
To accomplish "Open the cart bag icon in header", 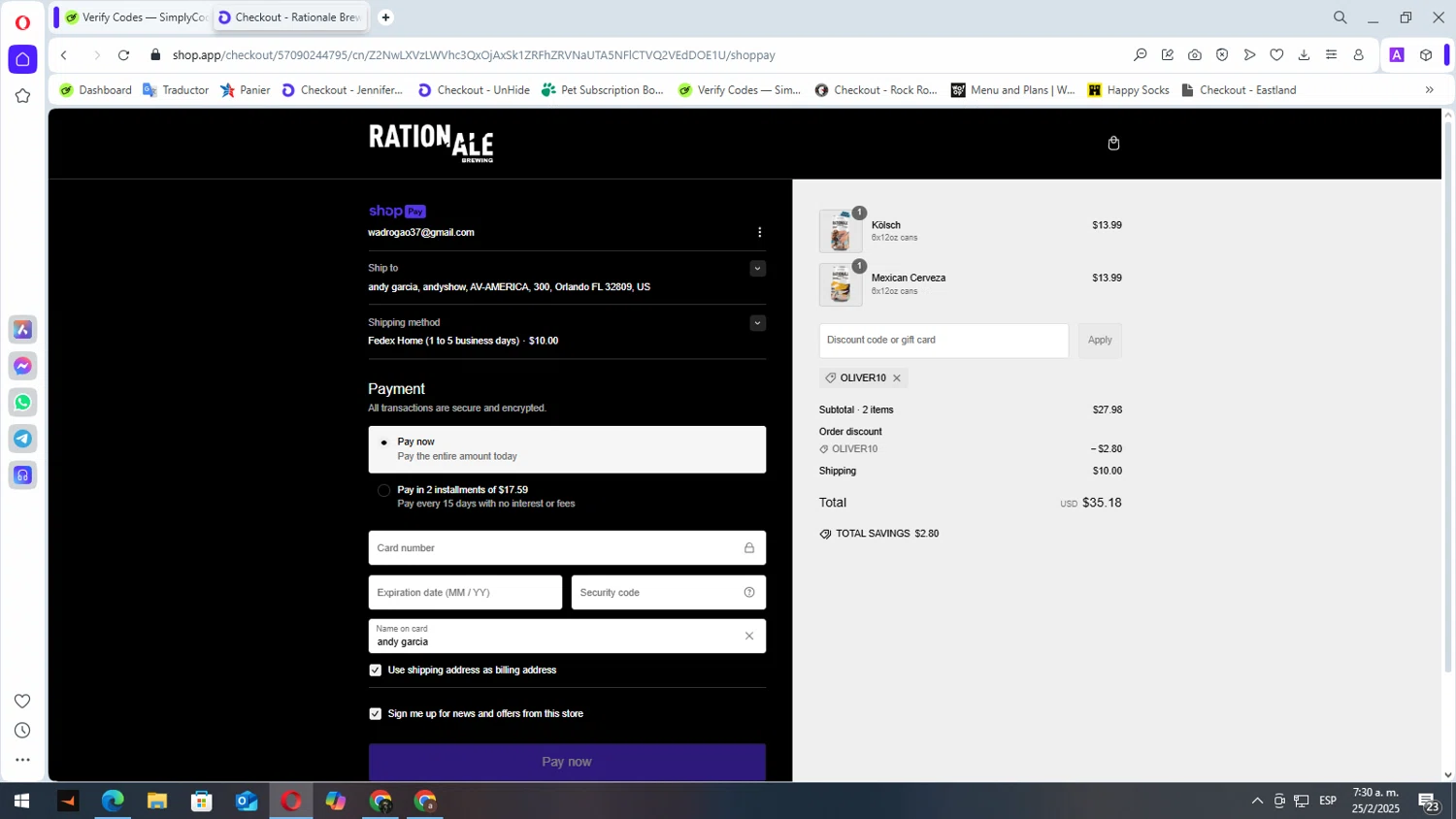I will [x=1113, y=143].
